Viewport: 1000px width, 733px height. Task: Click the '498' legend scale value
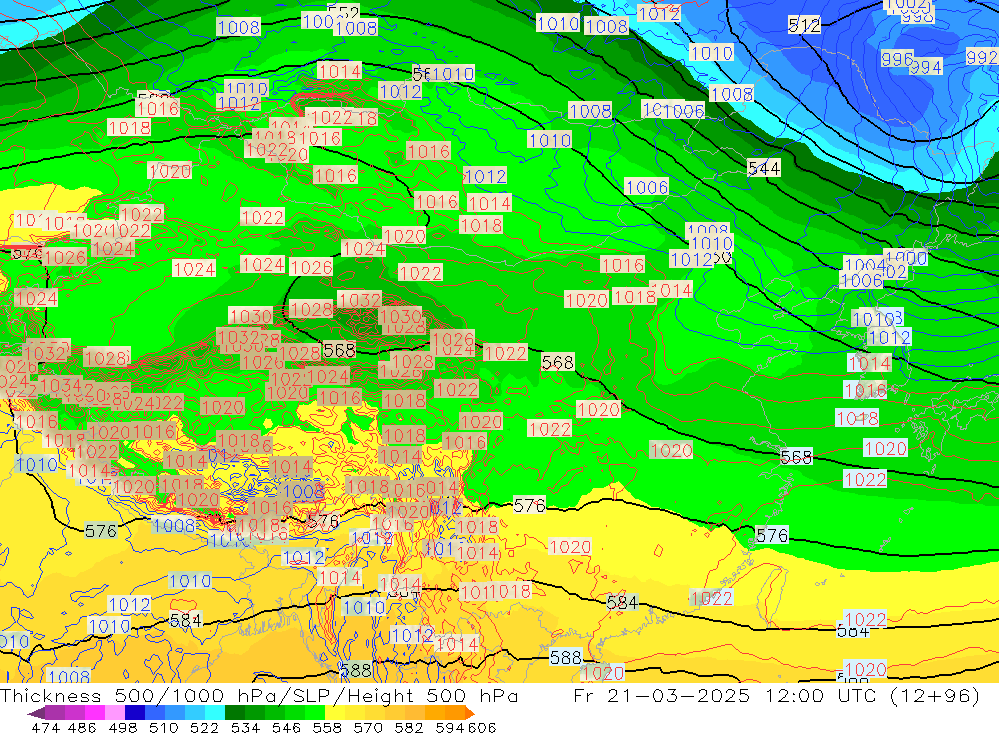(123, 727)
